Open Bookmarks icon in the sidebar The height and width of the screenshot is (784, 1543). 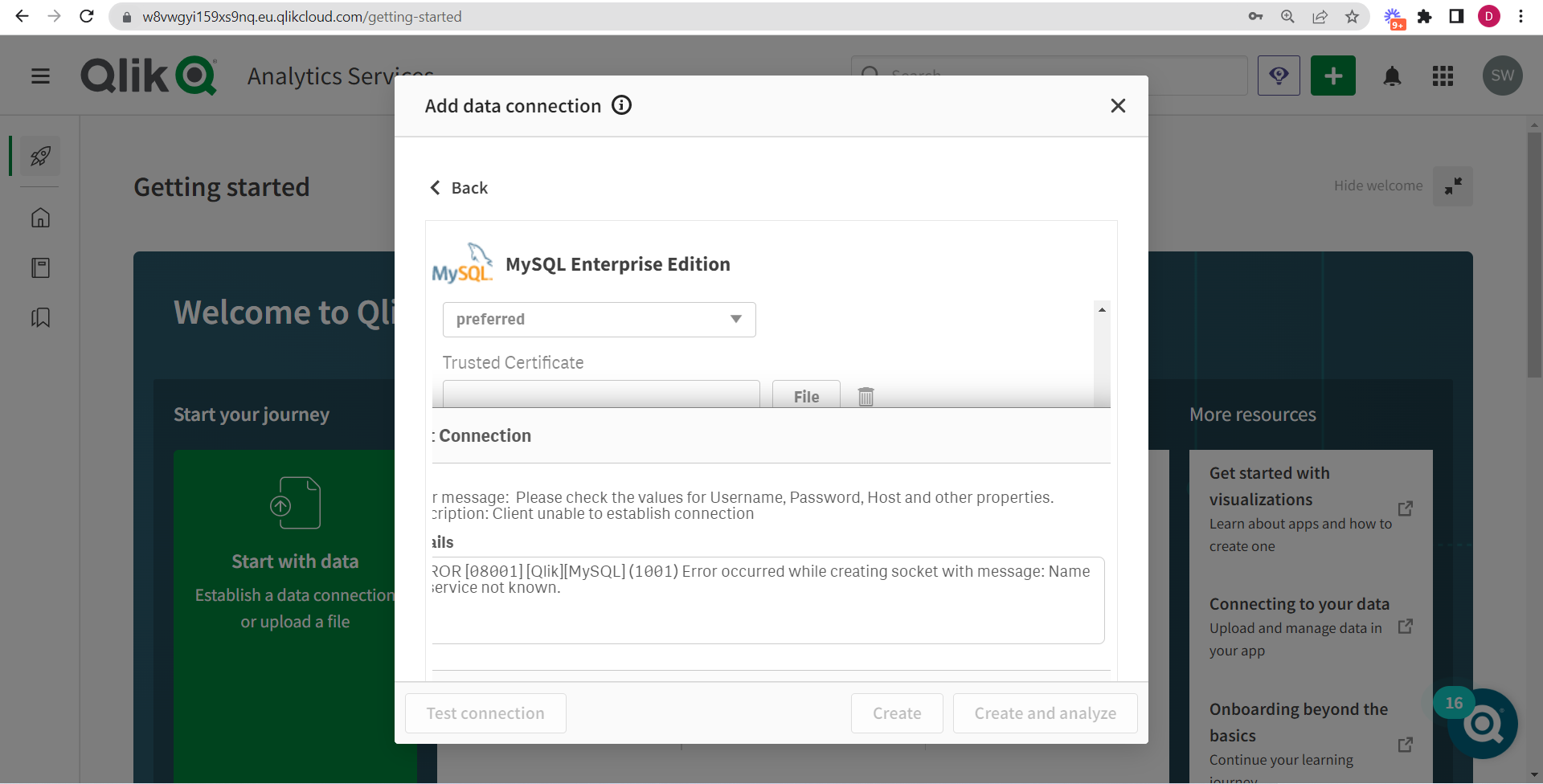[39, 317]
